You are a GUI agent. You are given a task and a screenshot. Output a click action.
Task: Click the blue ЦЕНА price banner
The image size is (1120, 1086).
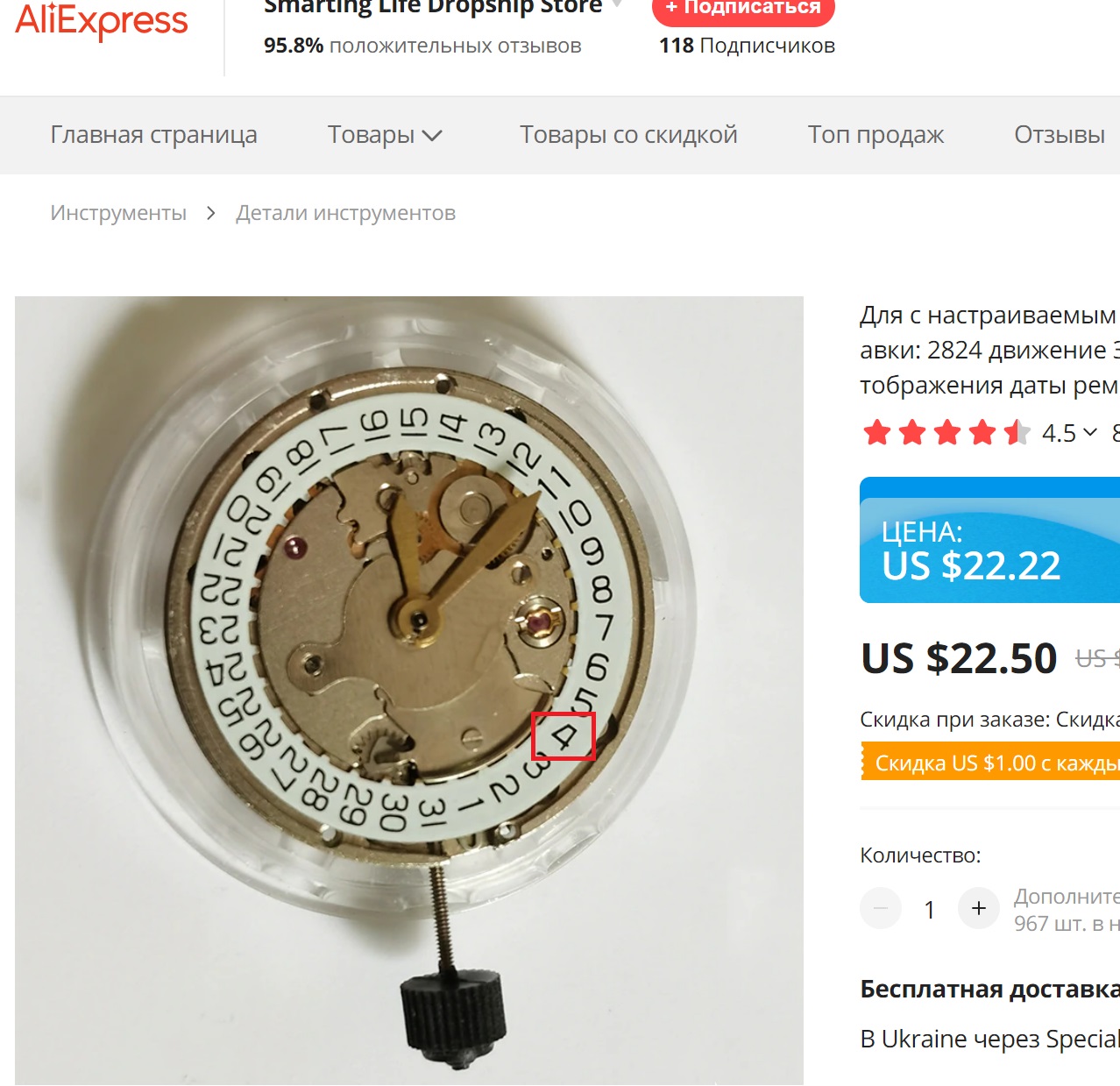coord(989,540)
